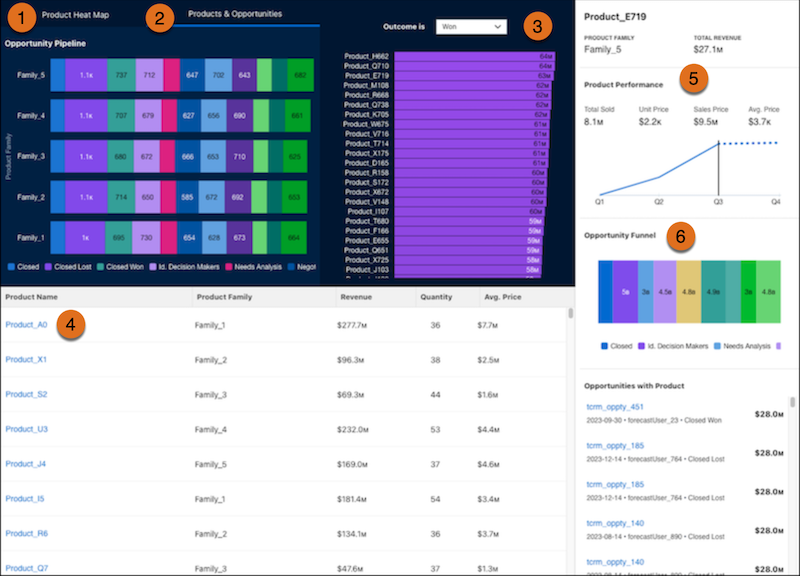Click the 682 green segment of Family_5

(x=301, y=75)
